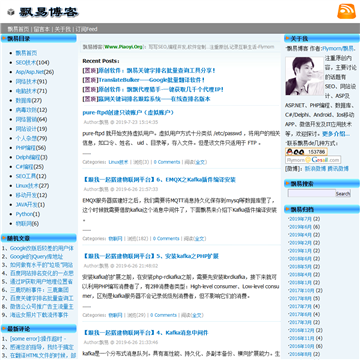The width and height of the screenshot is (360, 360).
Task: Open the 2016年8月 archive
Action: [300, 354]
